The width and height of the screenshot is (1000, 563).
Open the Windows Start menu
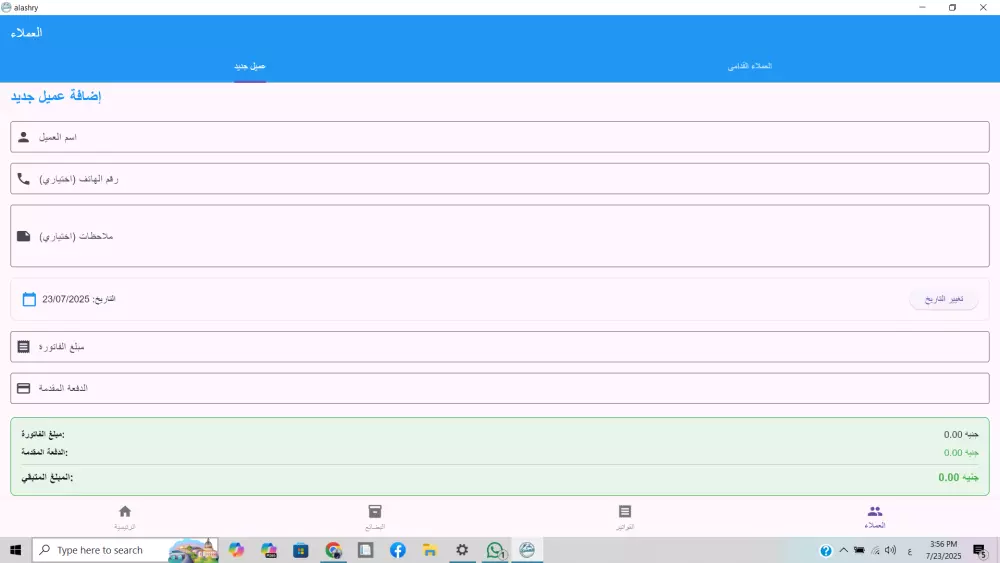click(x=15, y=550)
